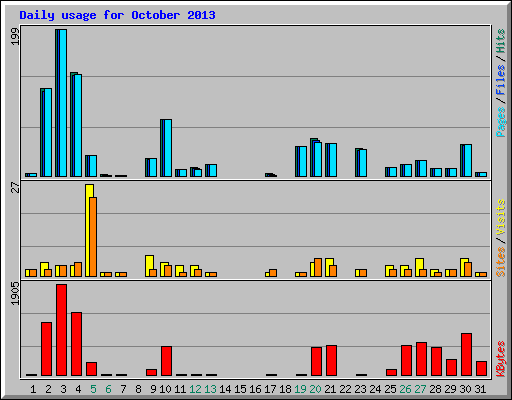The height and width of the screenshot is (400, 512).
Task: Click the 'Daily usage for October 2013' title
Action: (x=117, y=16)
